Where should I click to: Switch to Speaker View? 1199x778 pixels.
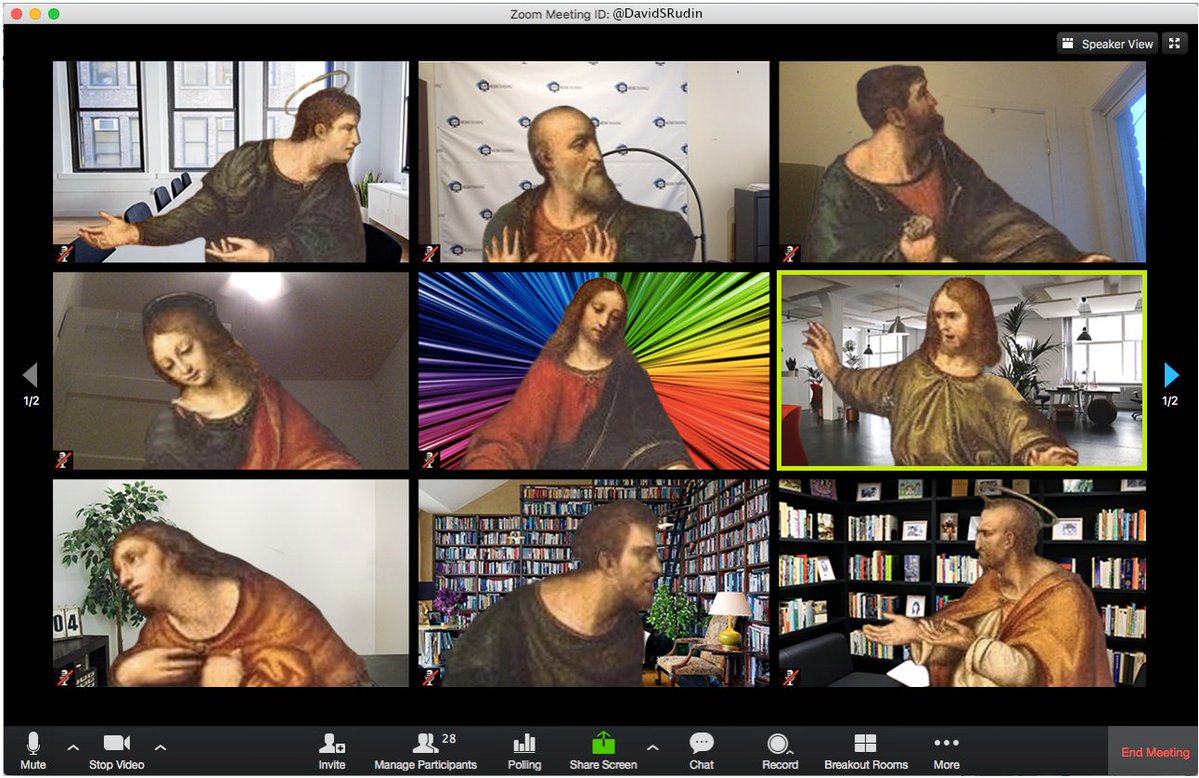(1108, 44)
